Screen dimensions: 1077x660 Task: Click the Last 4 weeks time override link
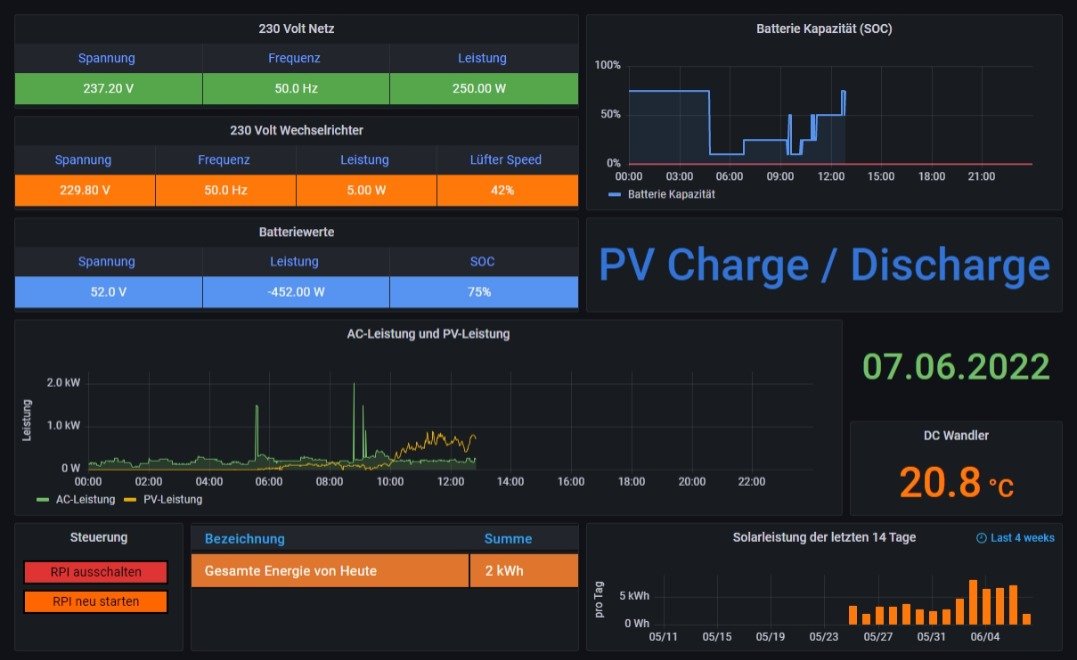click(1022, 538)
